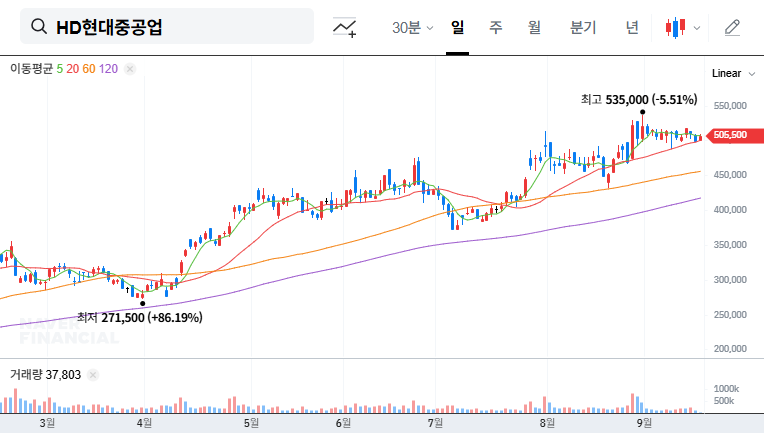Image resolution: width=764 pixels, height=433 pixels.
Task: Switch to the 주 weekly tab
Action: pyautogui.click(x=496, y=27)
